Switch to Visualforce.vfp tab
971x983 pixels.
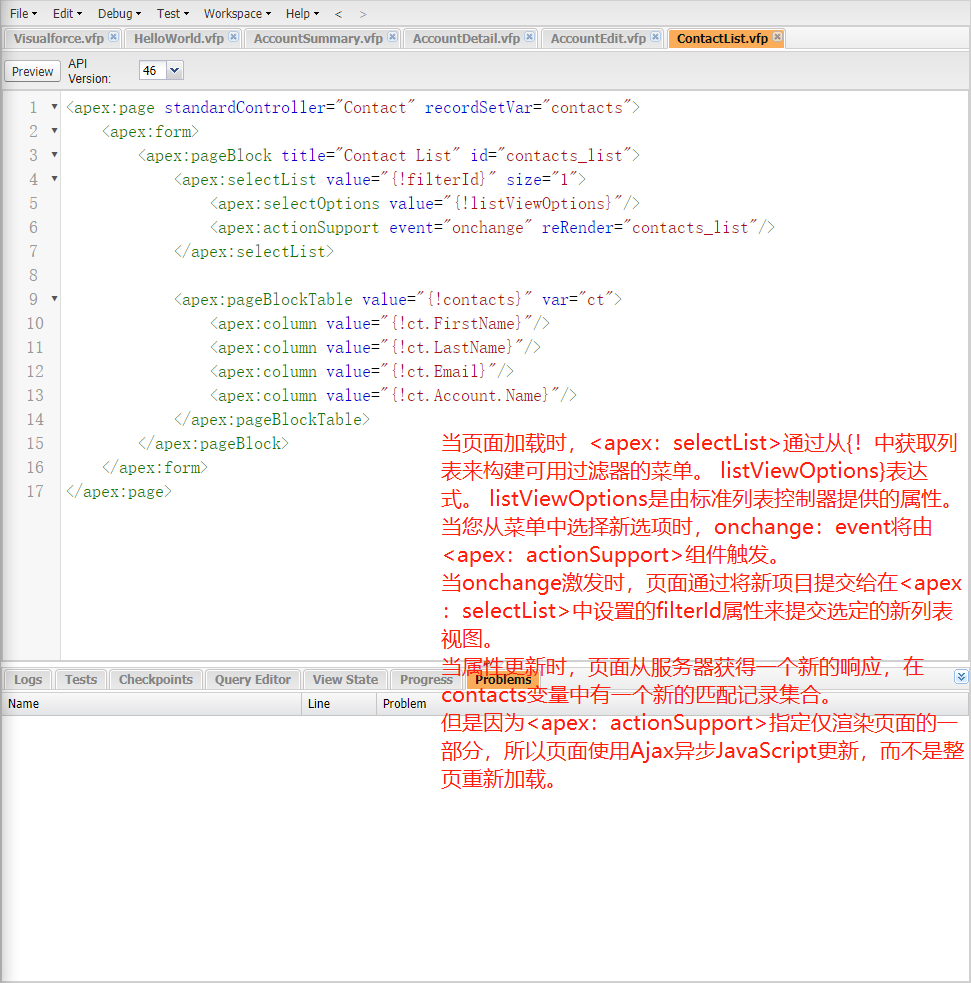[59, 38]
